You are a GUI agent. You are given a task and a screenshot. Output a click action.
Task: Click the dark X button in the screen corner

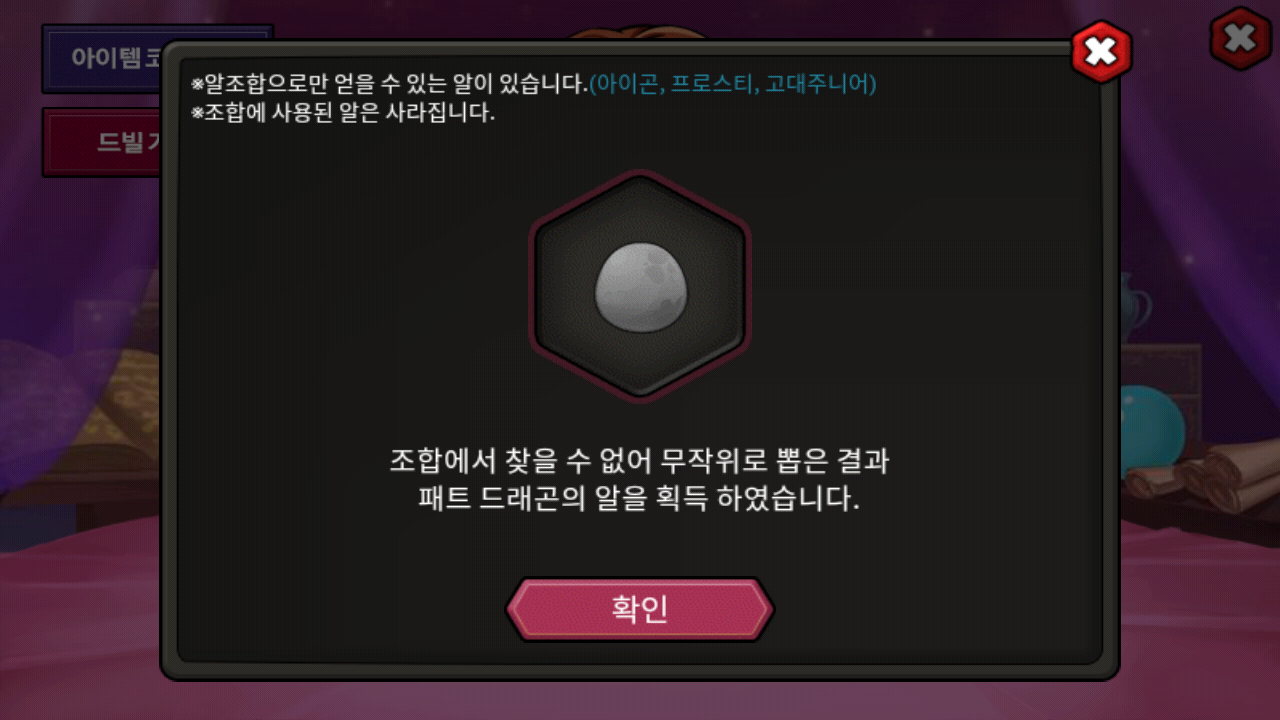[1241, 39]
